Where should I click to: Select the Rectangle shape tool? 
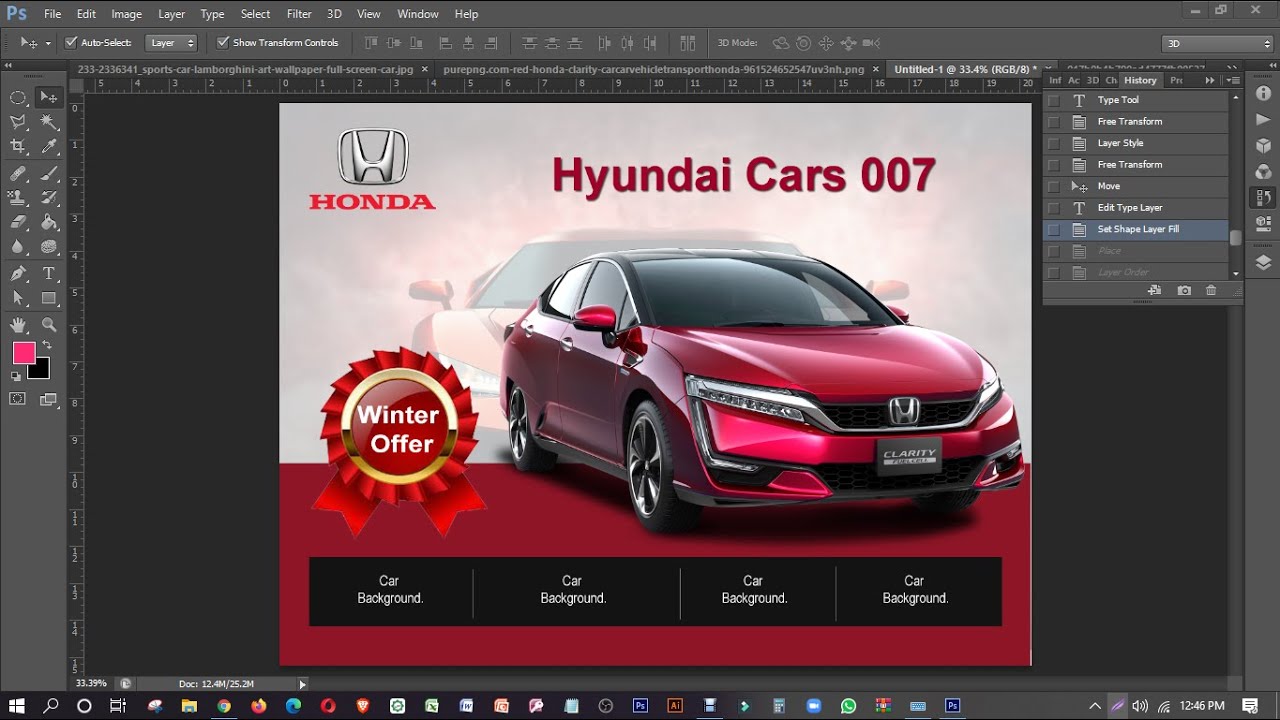point(48,298)
